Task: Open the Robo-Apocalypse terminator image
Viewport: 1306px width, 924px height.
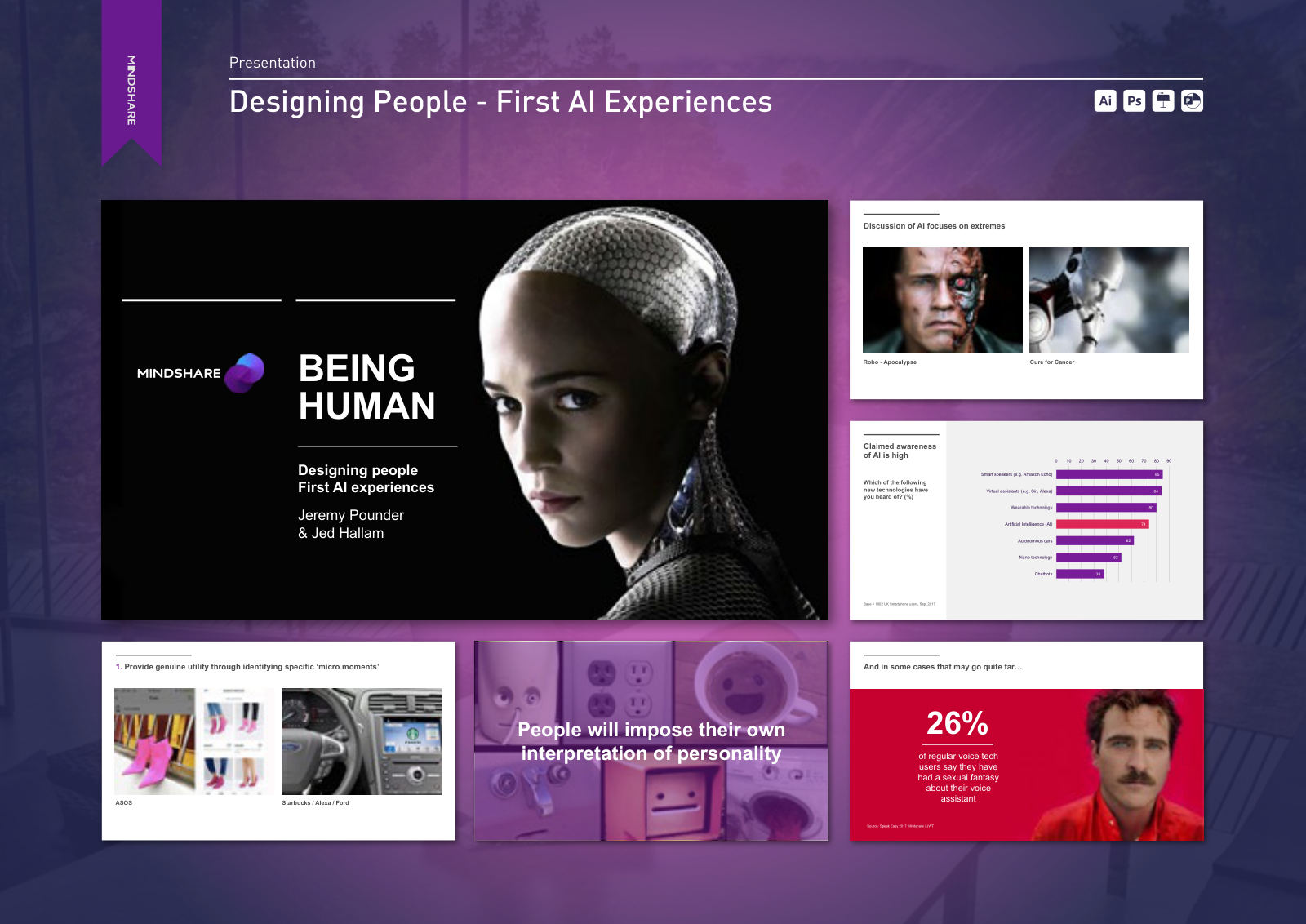Action: 943,300
